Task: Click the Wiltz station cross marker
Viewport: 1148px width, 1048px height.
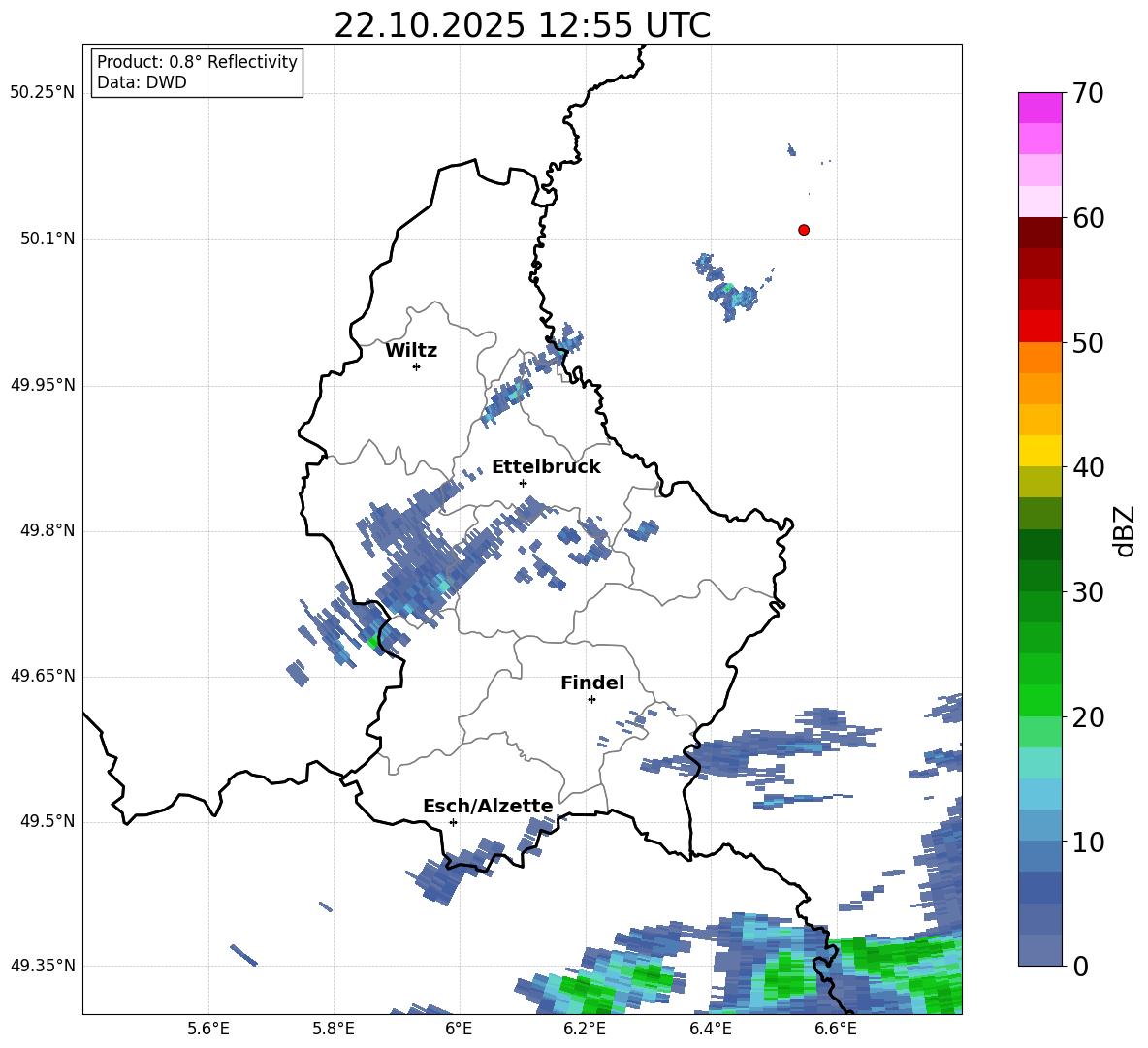Action: pyautogui.click(x=417, y=366)
